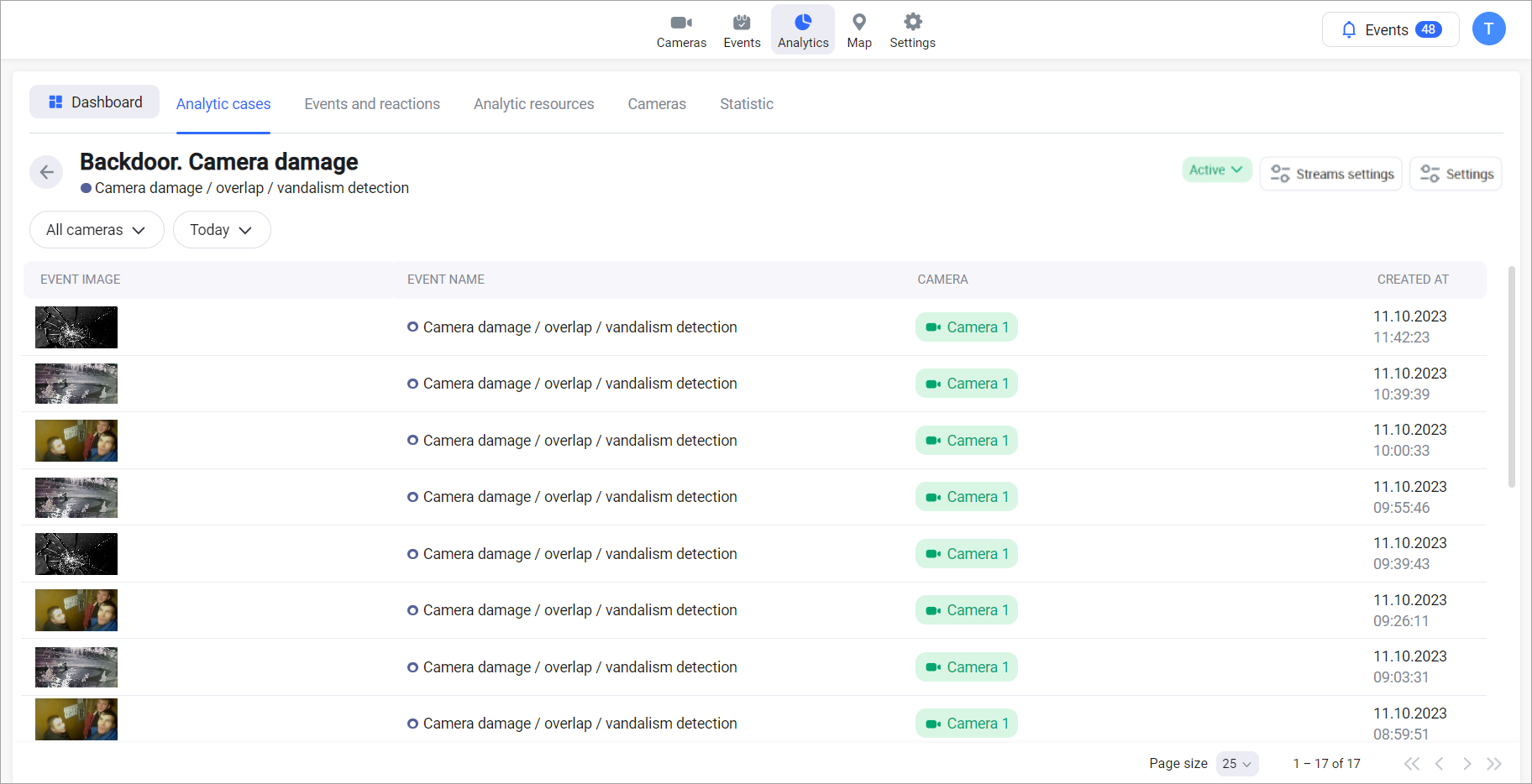
Task: Click the CREATED AT column header
Action: click(1413, 280)
